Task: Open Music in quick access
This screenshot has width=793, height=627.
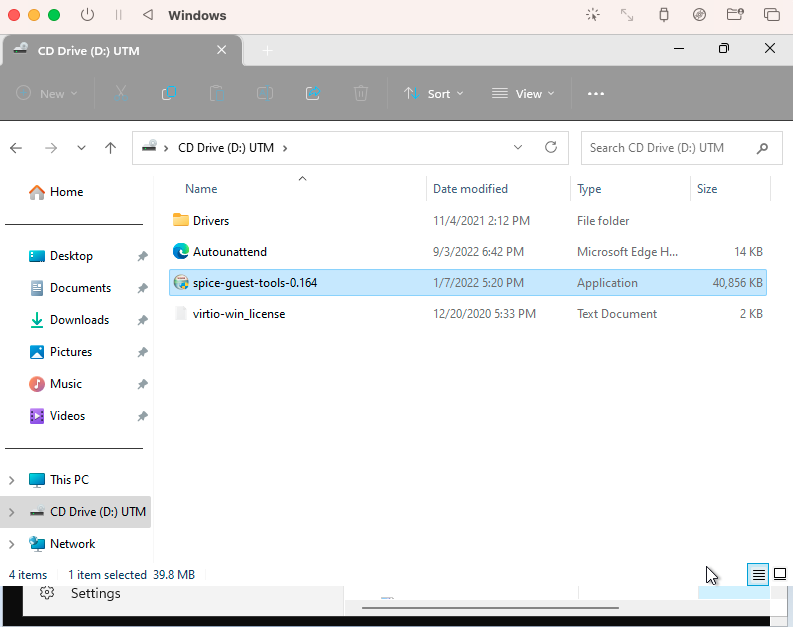Action: point(56,384)
